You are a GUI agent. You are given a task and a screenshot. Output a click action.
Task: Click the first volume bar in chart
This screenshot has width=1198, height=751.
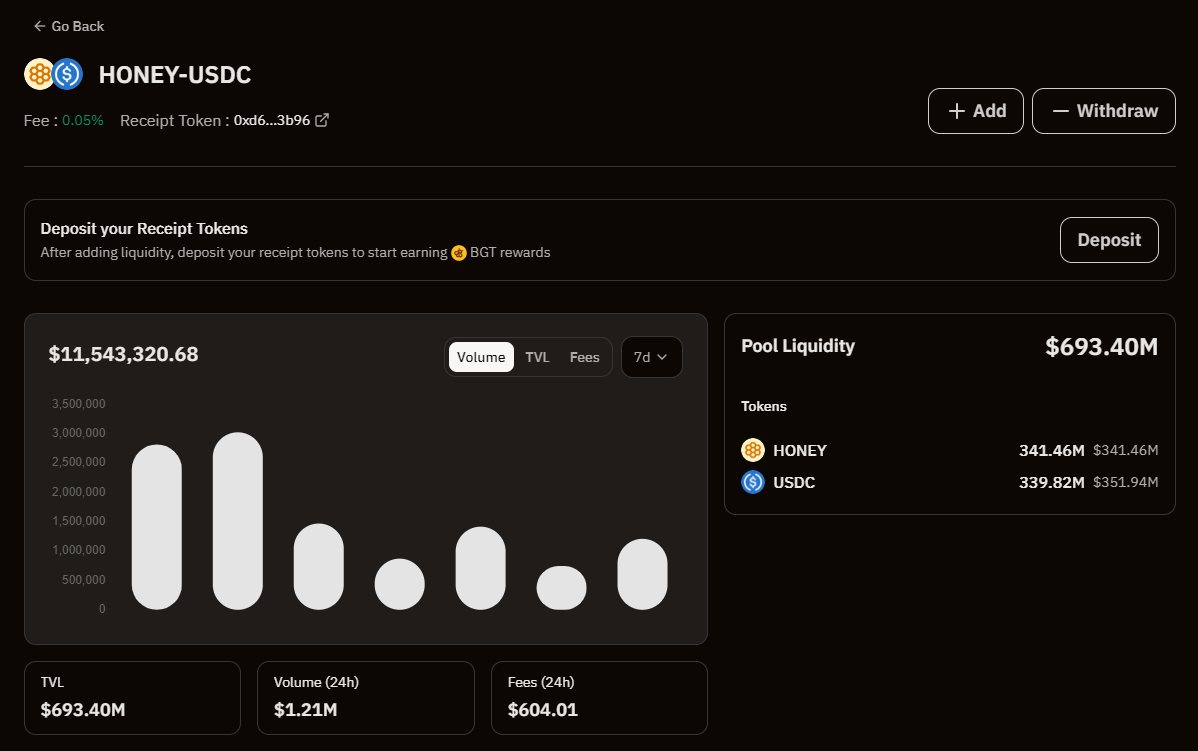(x=157, y=527)
